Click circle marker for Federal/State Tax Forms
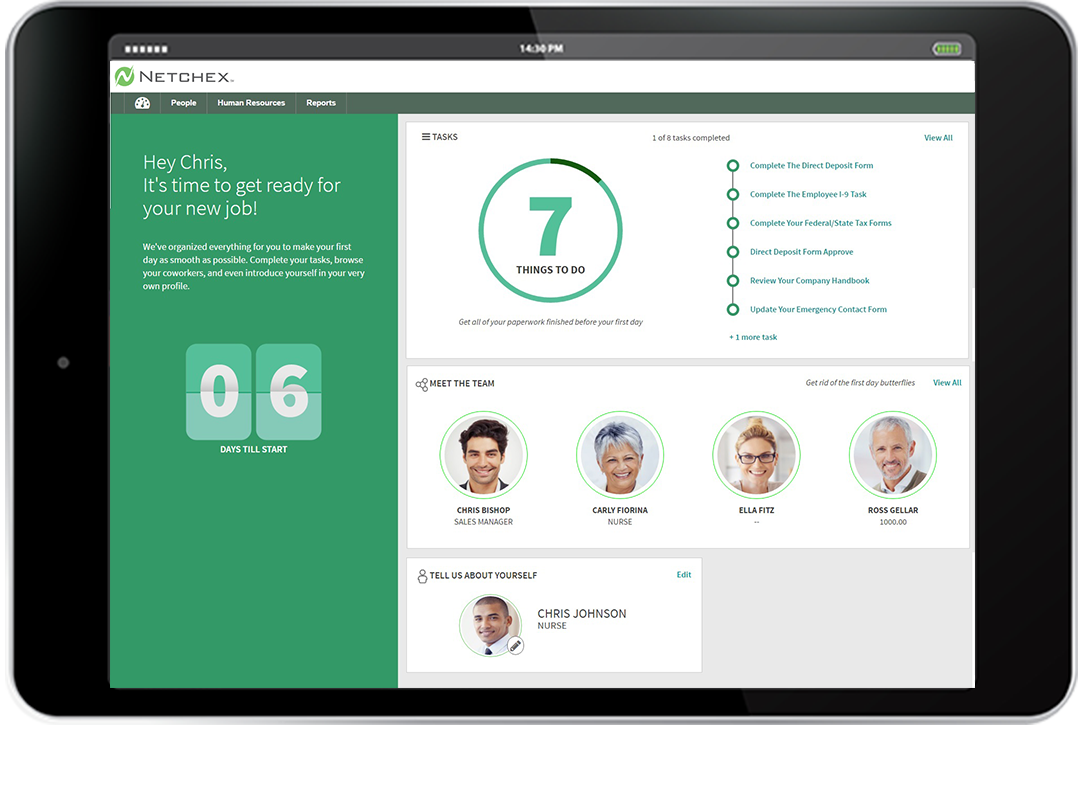The image size is (1080, 788). pyautogui.click(x=733, y=223)
